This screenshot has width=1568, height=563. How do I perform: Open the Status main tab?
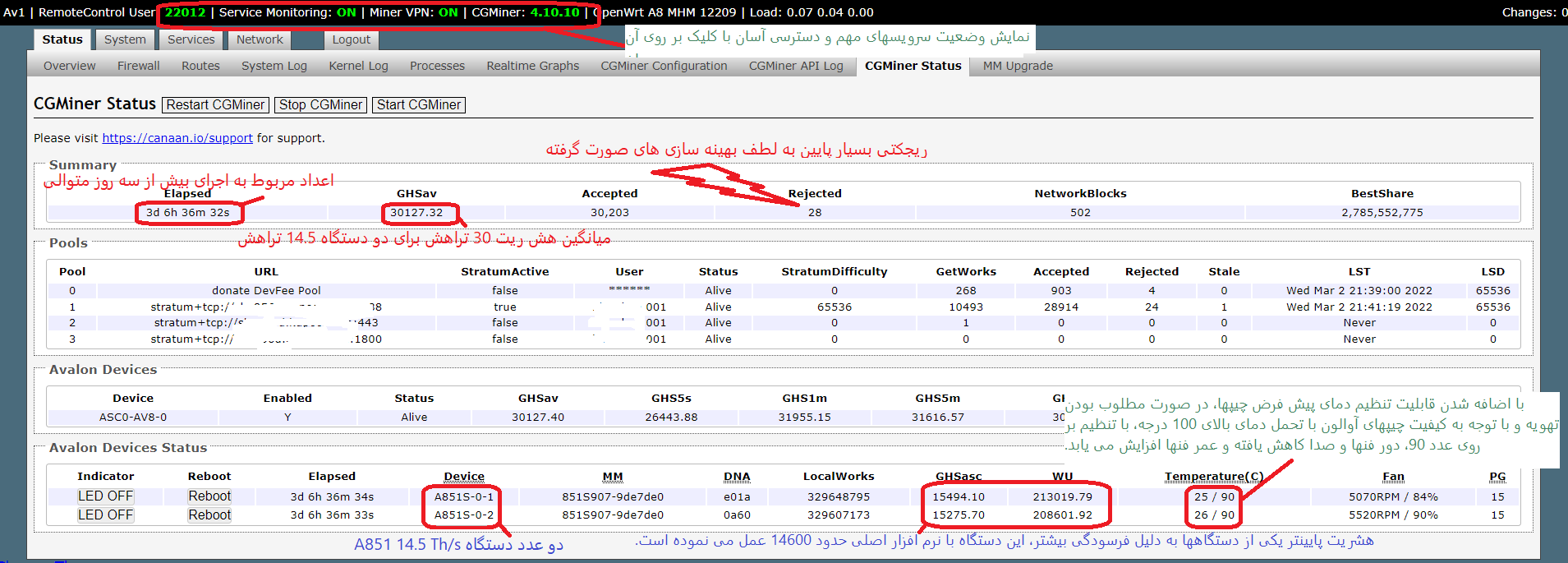(62, 39)
